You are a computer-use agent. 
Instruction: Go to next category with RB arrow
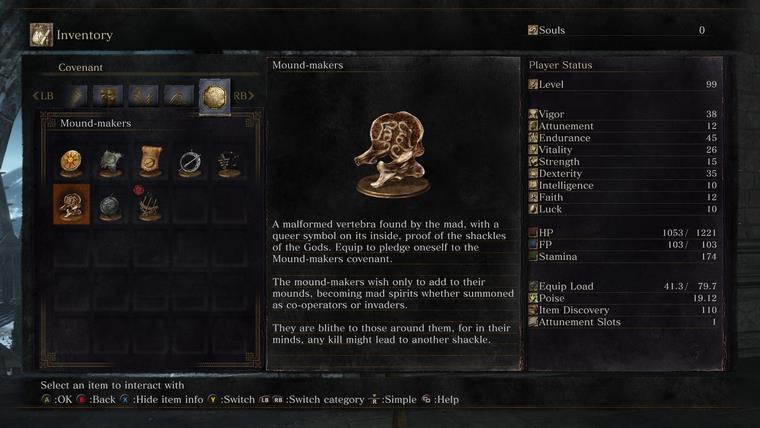click(x=243, y=96)
